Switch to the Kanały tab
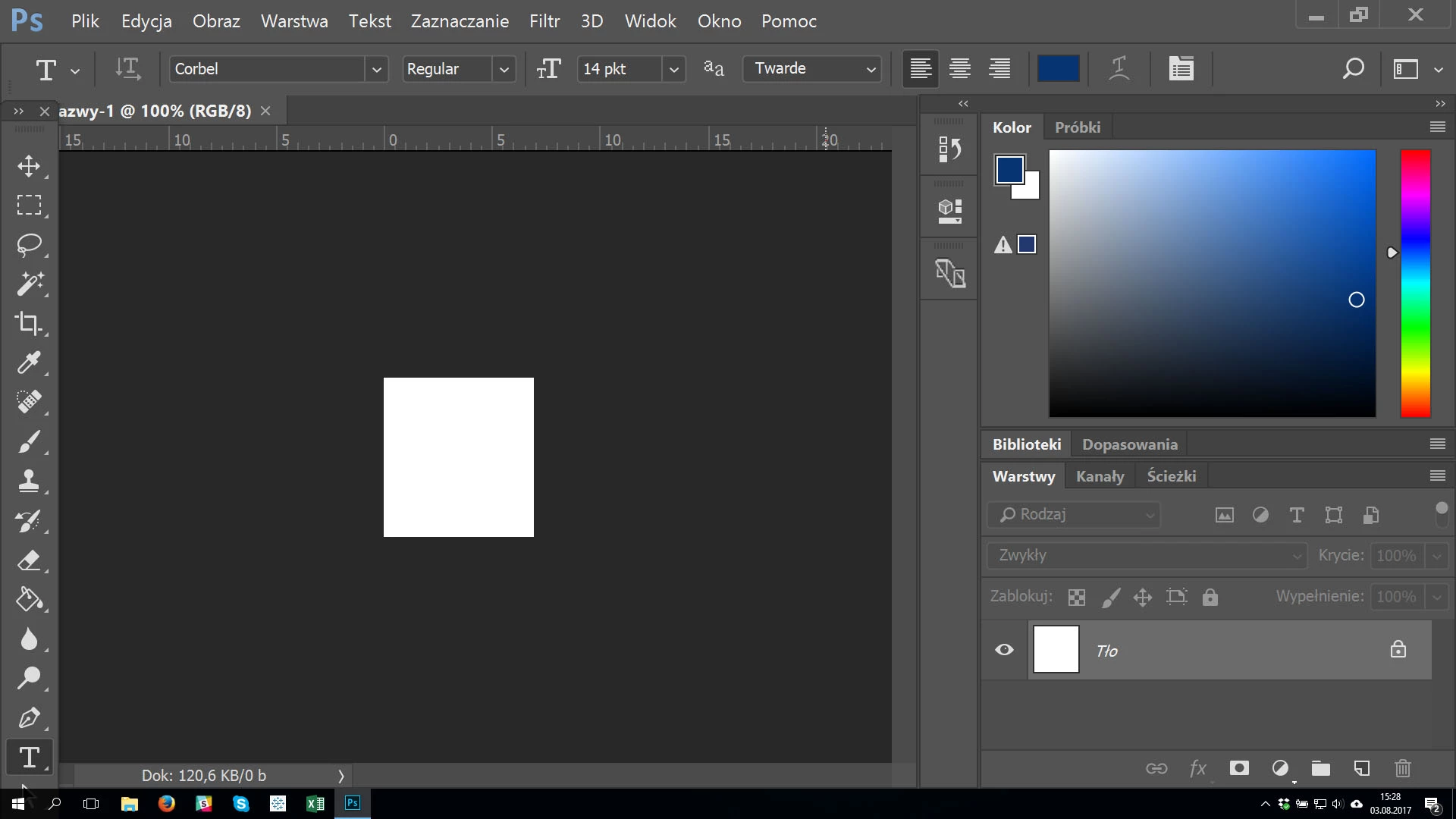1456x819 pixels. pyautogui.click(x=1100, y=476)
